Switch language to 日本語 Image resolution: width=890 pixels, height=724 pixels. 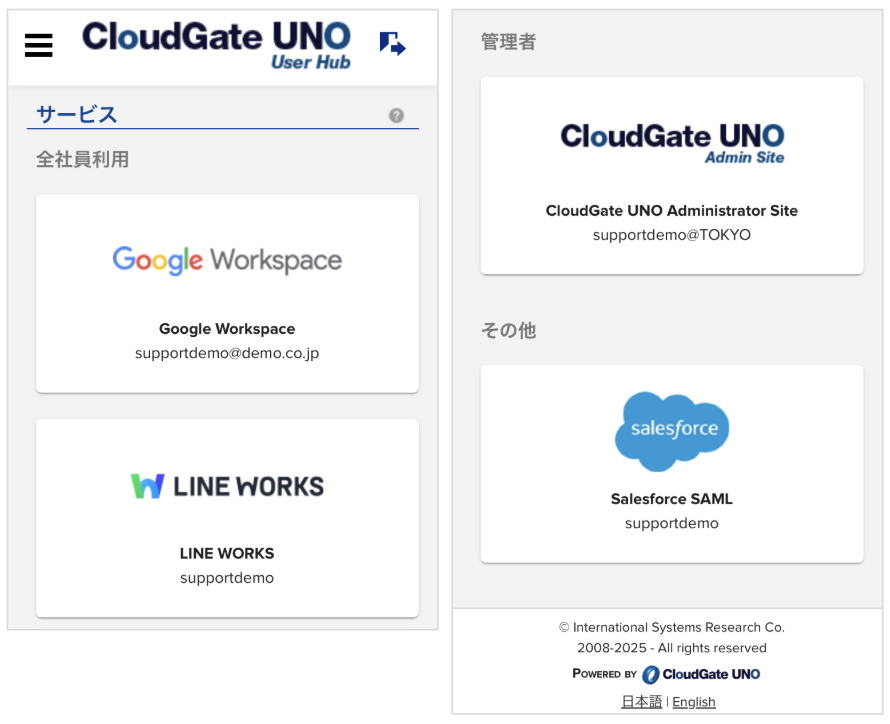pos(641,702)
